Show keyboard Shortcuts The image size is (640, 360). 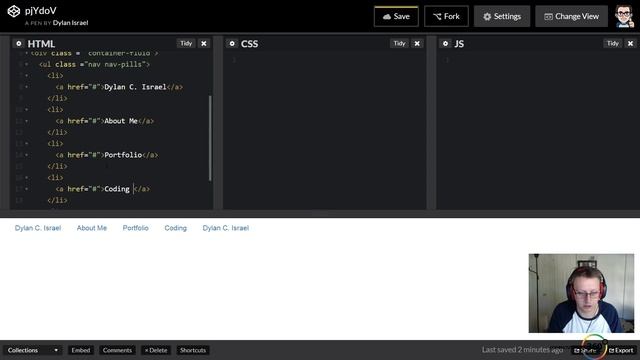point(193,350)
